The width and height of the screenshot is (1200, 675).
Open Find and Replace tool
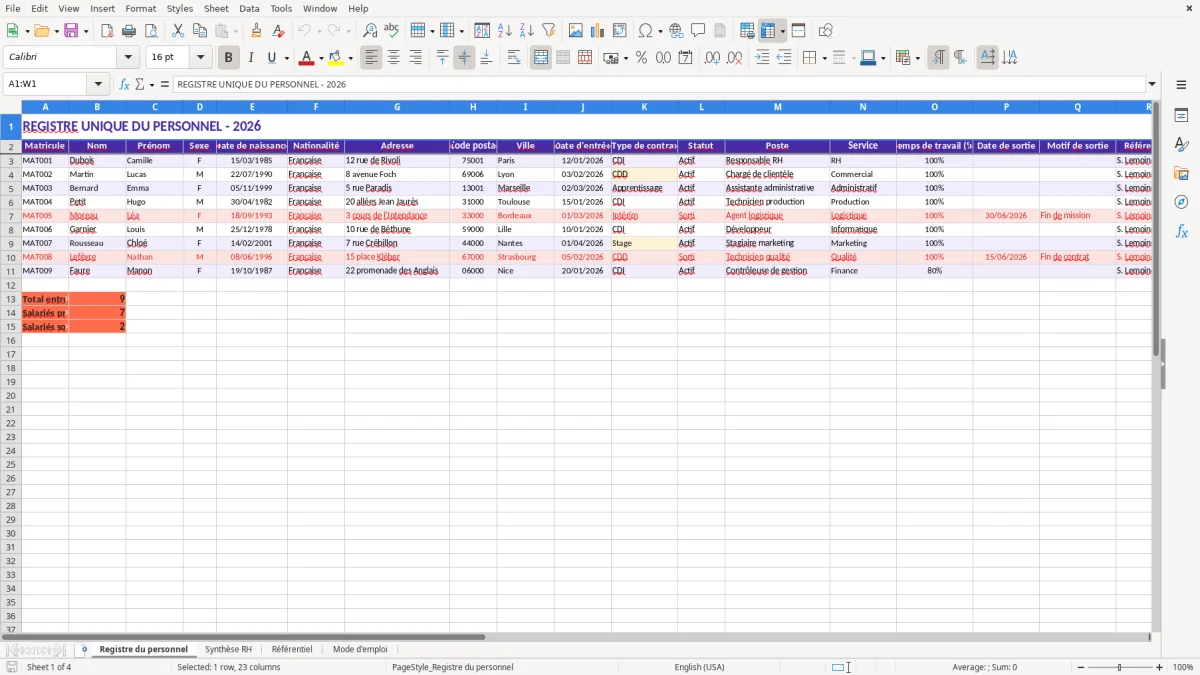pyautogui.click(x=370, y=31)
